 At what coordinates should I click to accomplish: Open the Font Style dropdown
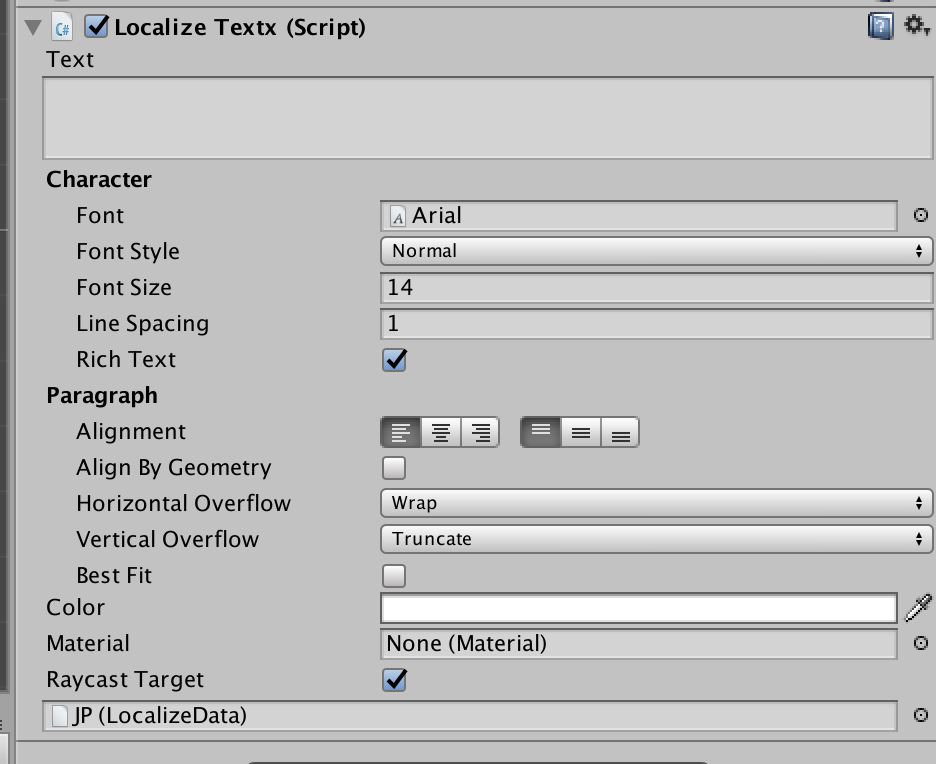[x=656, y=251]
